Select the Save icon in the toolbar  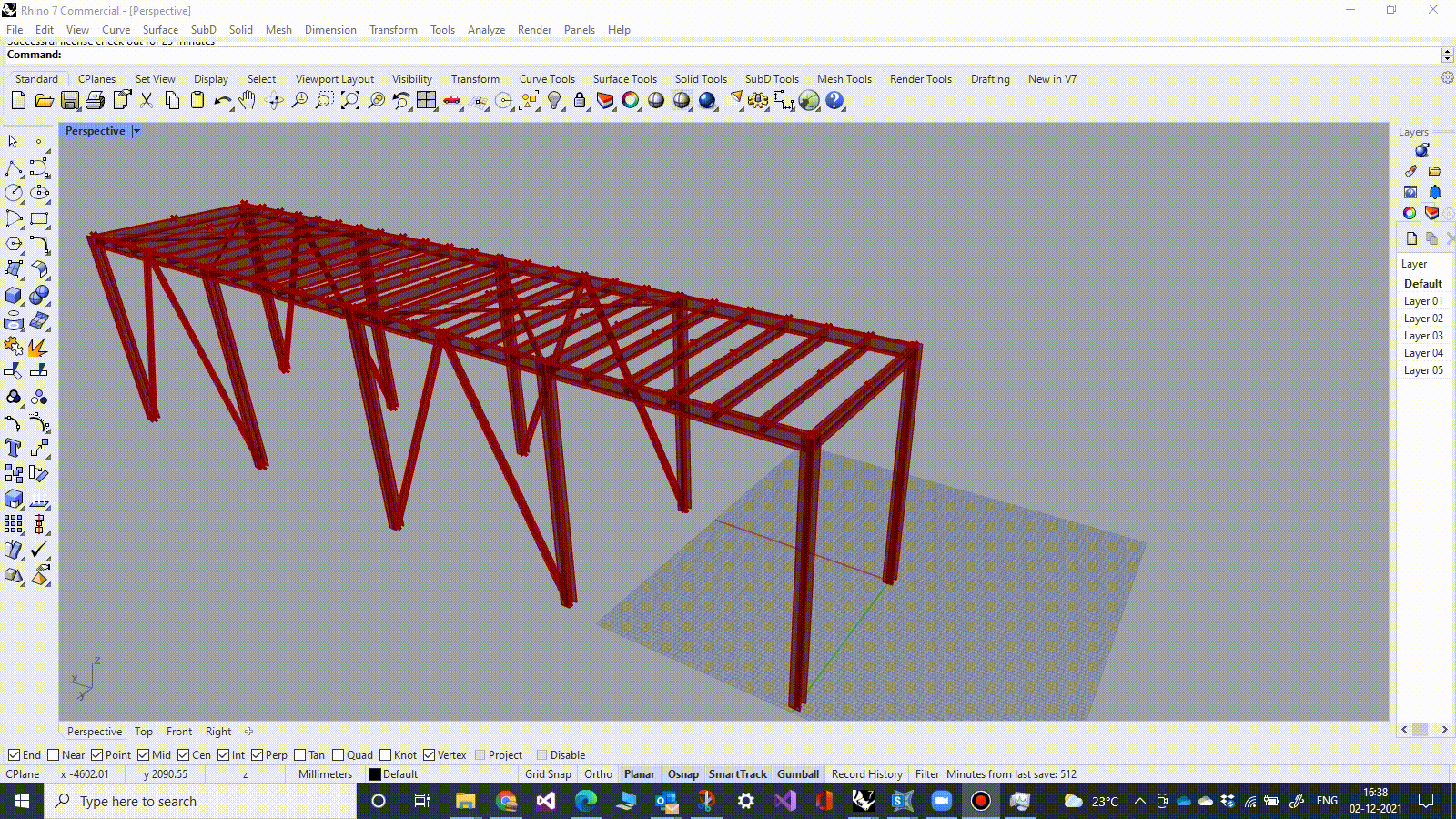(70, 101)
